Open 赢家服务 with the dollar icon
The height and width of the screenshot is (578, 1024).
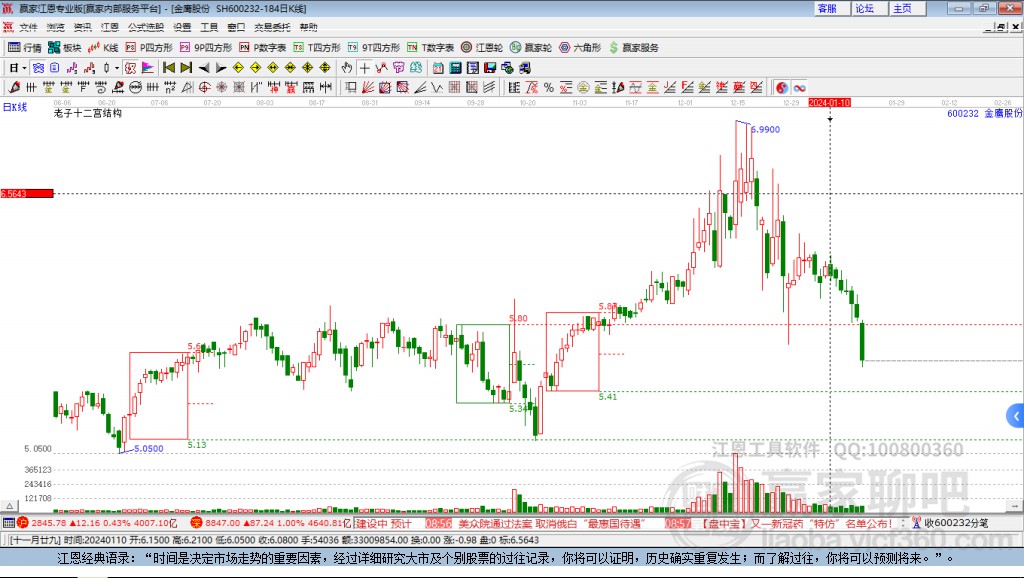[x=633, y=48]
